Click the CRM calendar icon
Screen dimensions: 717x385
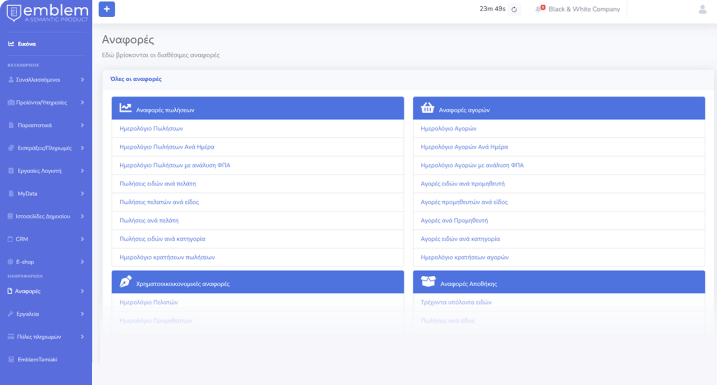(10, 239)
